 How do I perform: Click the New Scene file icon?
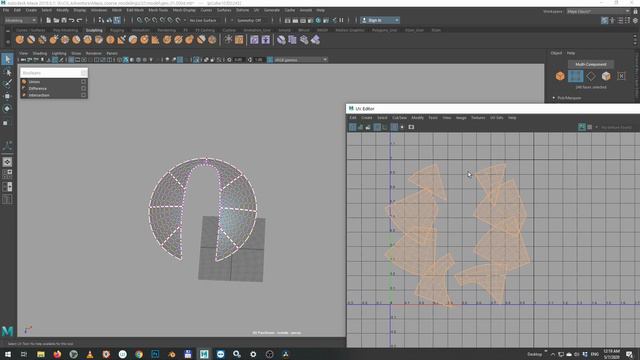[49, 20]
